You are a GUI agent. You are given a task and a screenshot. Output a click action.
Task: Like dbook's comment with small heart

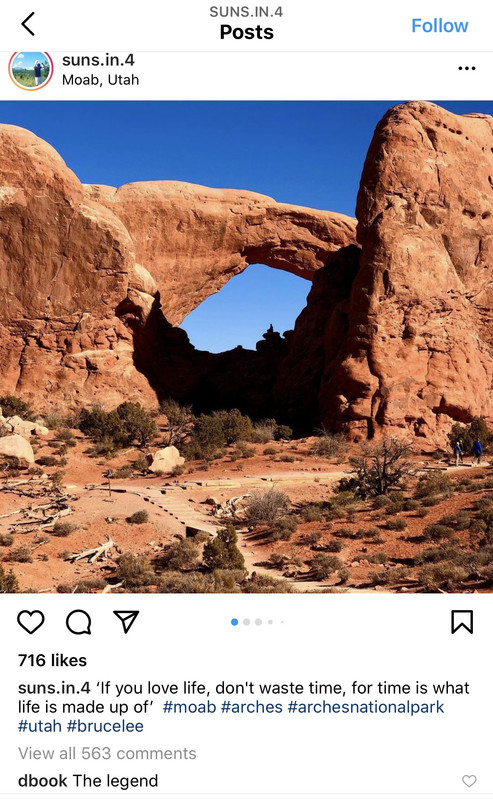[x=469, y=781]
